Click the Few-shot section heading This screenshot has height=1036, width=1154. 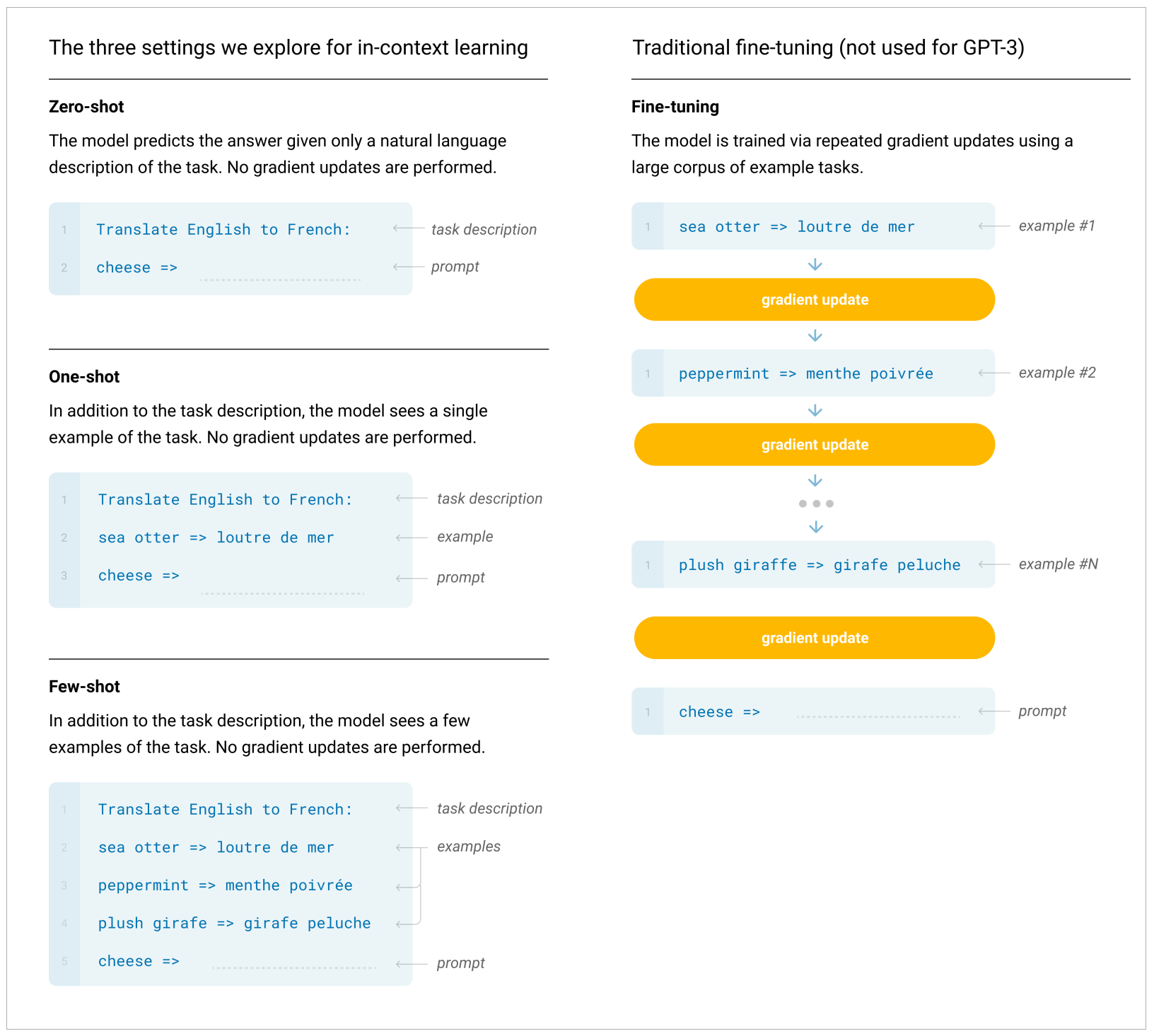click(84, 687)
